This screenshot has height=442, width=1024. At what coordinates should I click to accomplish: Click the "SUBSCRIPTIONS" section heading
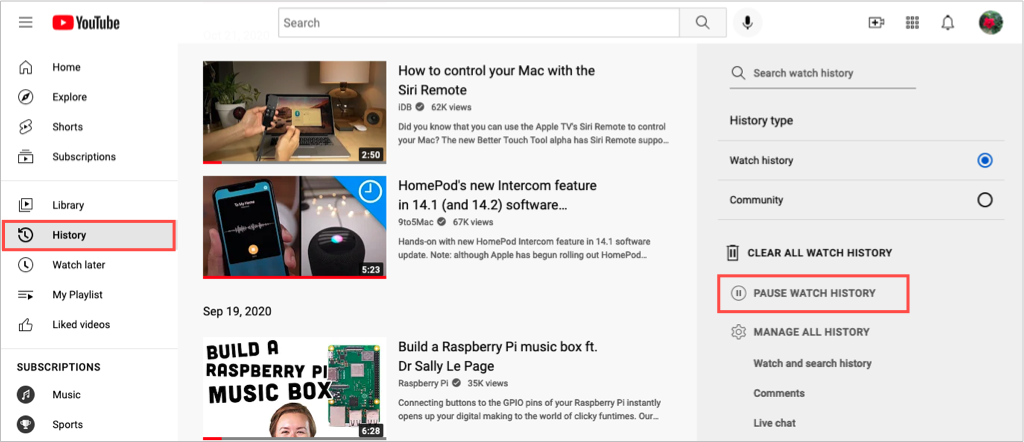point(59,367)
